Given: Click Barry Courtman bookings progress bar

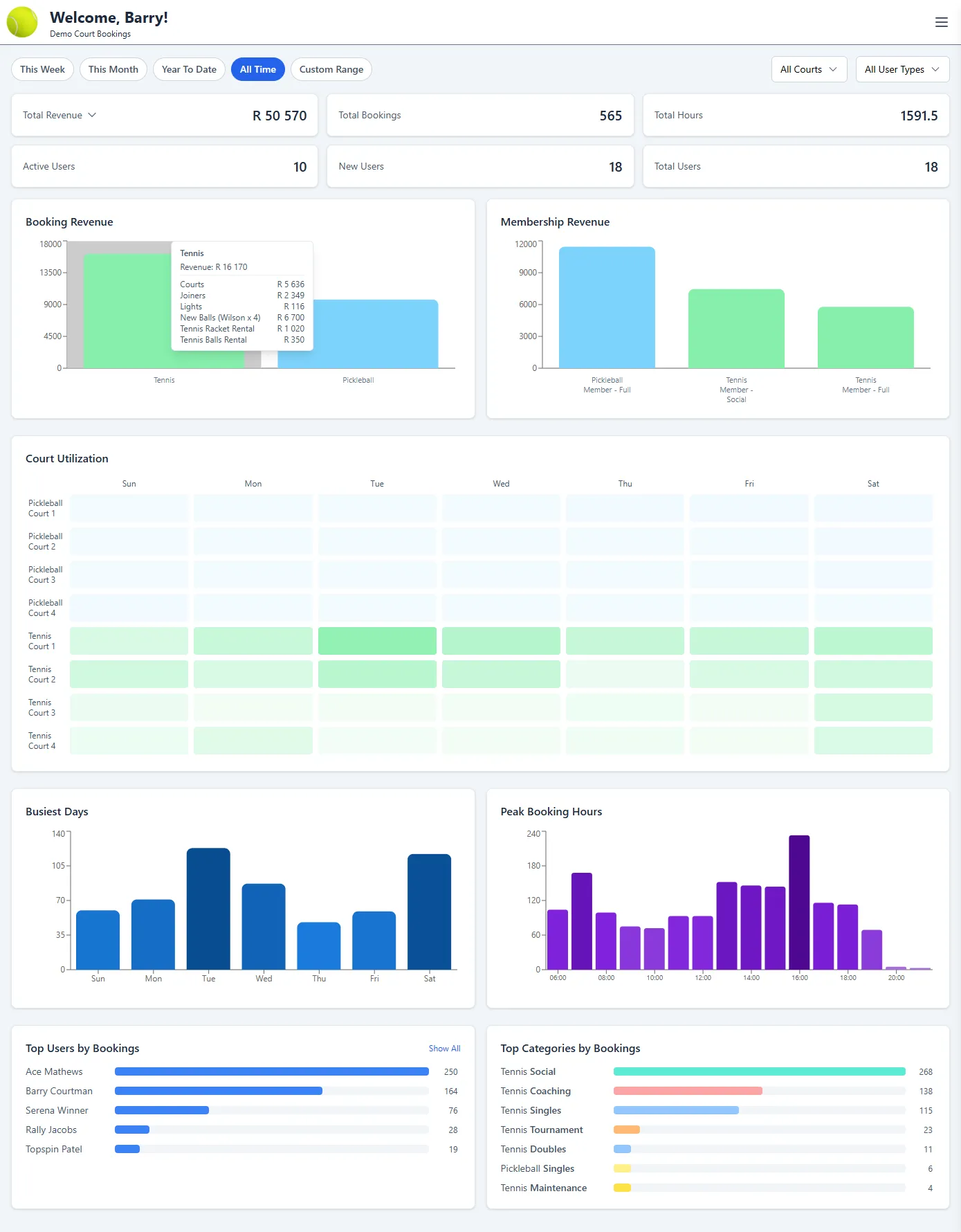Looking at the screenshot, I should click(272, 1091).
